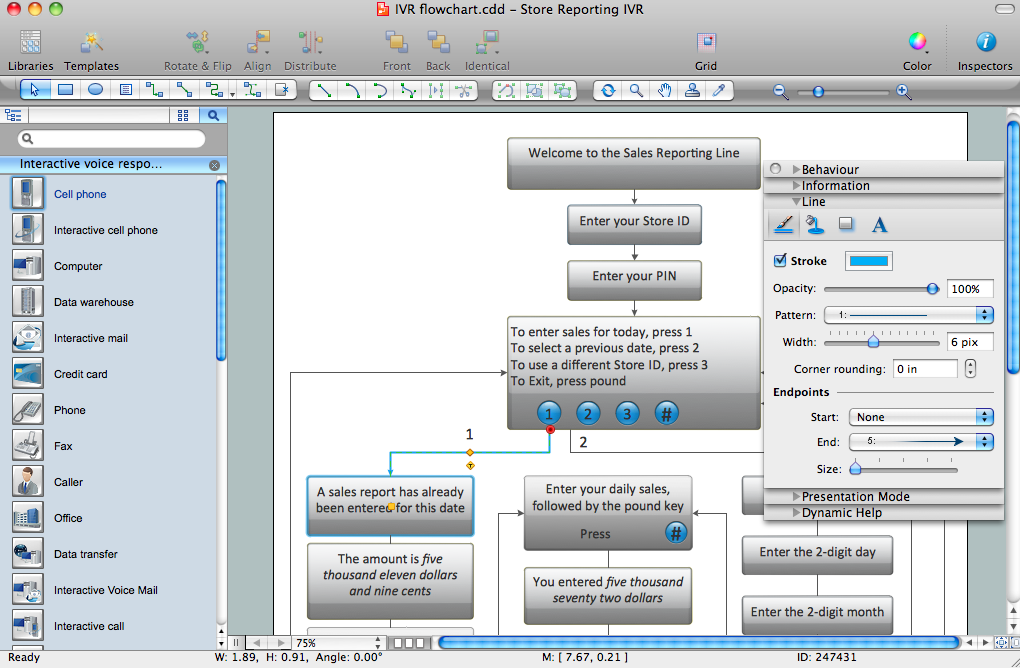Open the End endpoint dropdown
The width and height of the screenshot is (1020, 668).
tap(921, 442)
